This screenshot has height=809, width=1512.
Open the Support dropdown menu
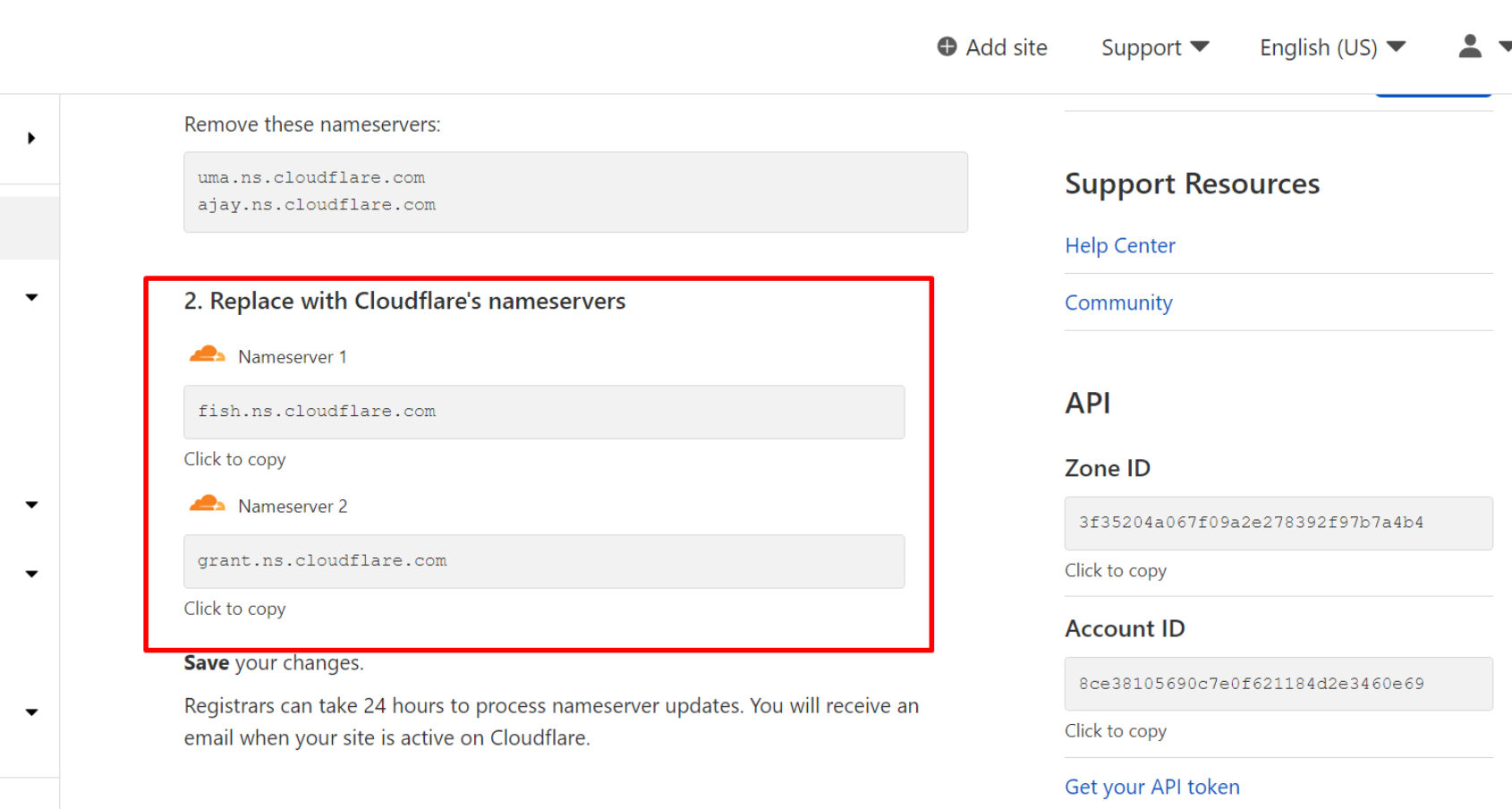click(1154, 47)
